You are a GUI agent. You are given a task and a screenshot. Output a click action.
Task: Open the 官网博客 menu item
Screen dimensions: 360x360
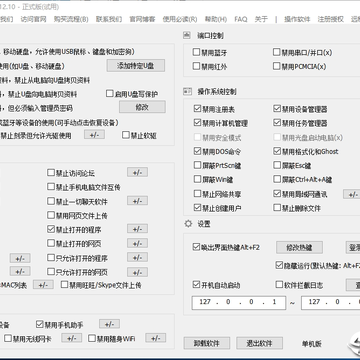[142, 19]
